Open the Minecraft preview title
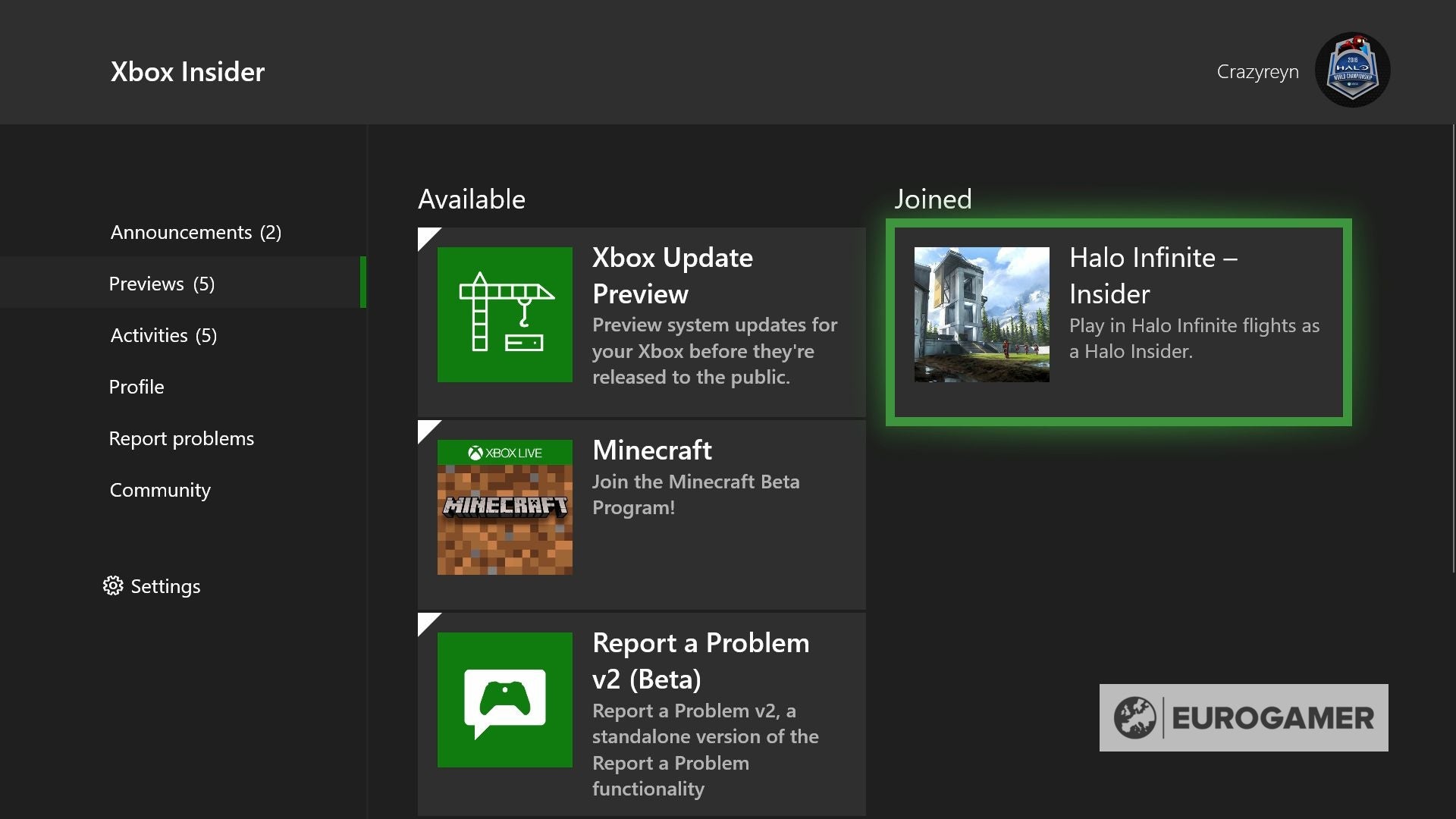This screenshot has height=819, width=1456. click(652, 450)
